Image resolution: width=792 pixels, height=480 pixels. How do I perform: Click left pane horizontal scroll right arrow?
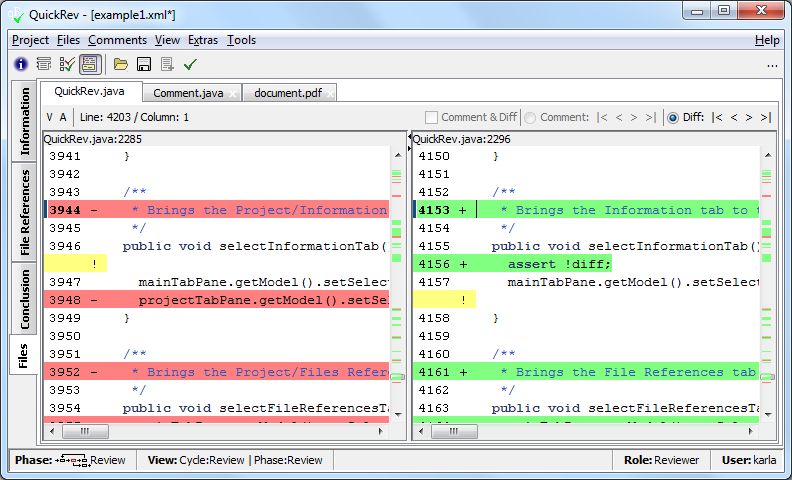tap(381, 431)
